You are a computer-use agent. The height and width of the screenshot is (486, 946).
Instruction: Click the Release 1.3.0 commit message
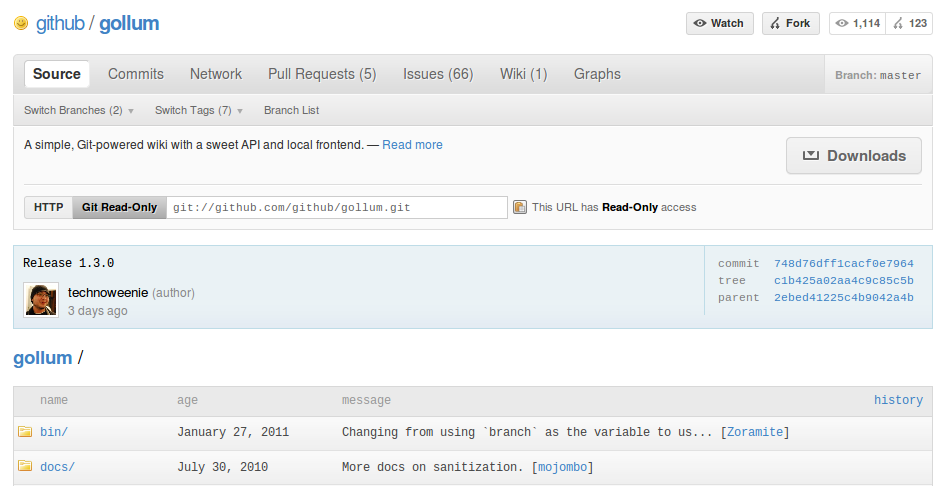[68, 263]
